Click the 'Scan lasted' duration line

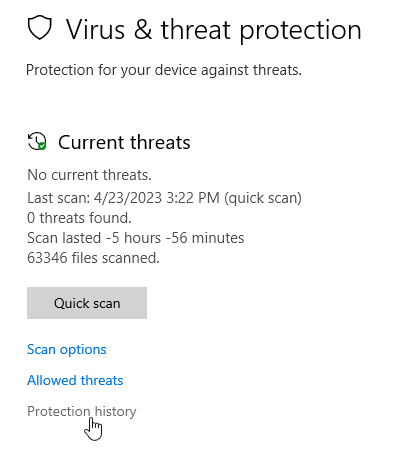(x=136, y=238)
